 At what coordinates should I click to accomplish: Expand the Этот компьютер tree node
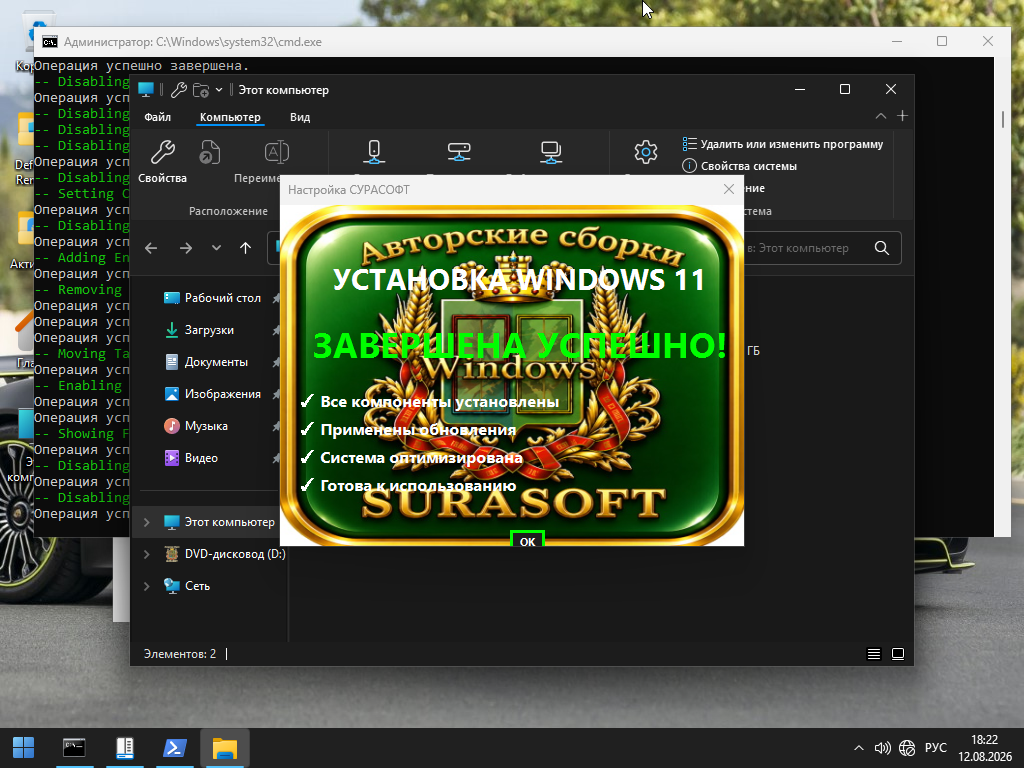click(146, 522)
